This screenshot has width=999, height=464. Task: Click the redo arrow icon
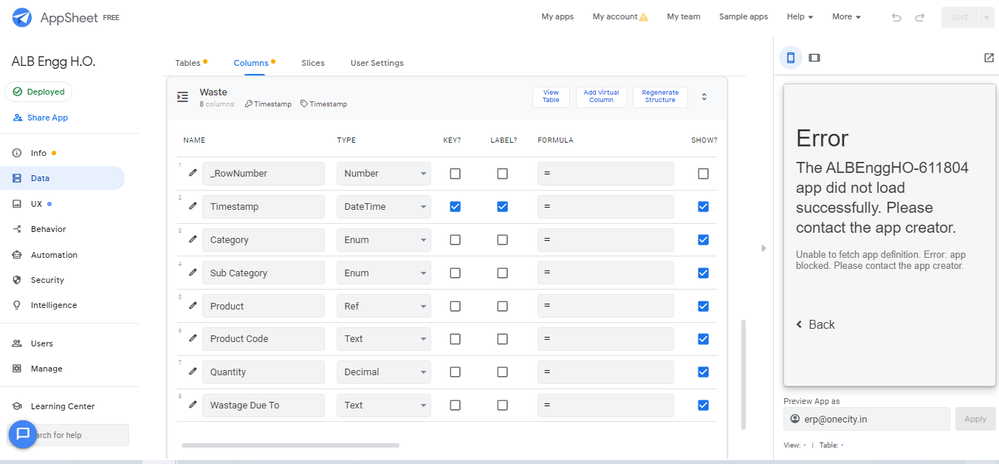pyautogui.click(x=919, y=17)
